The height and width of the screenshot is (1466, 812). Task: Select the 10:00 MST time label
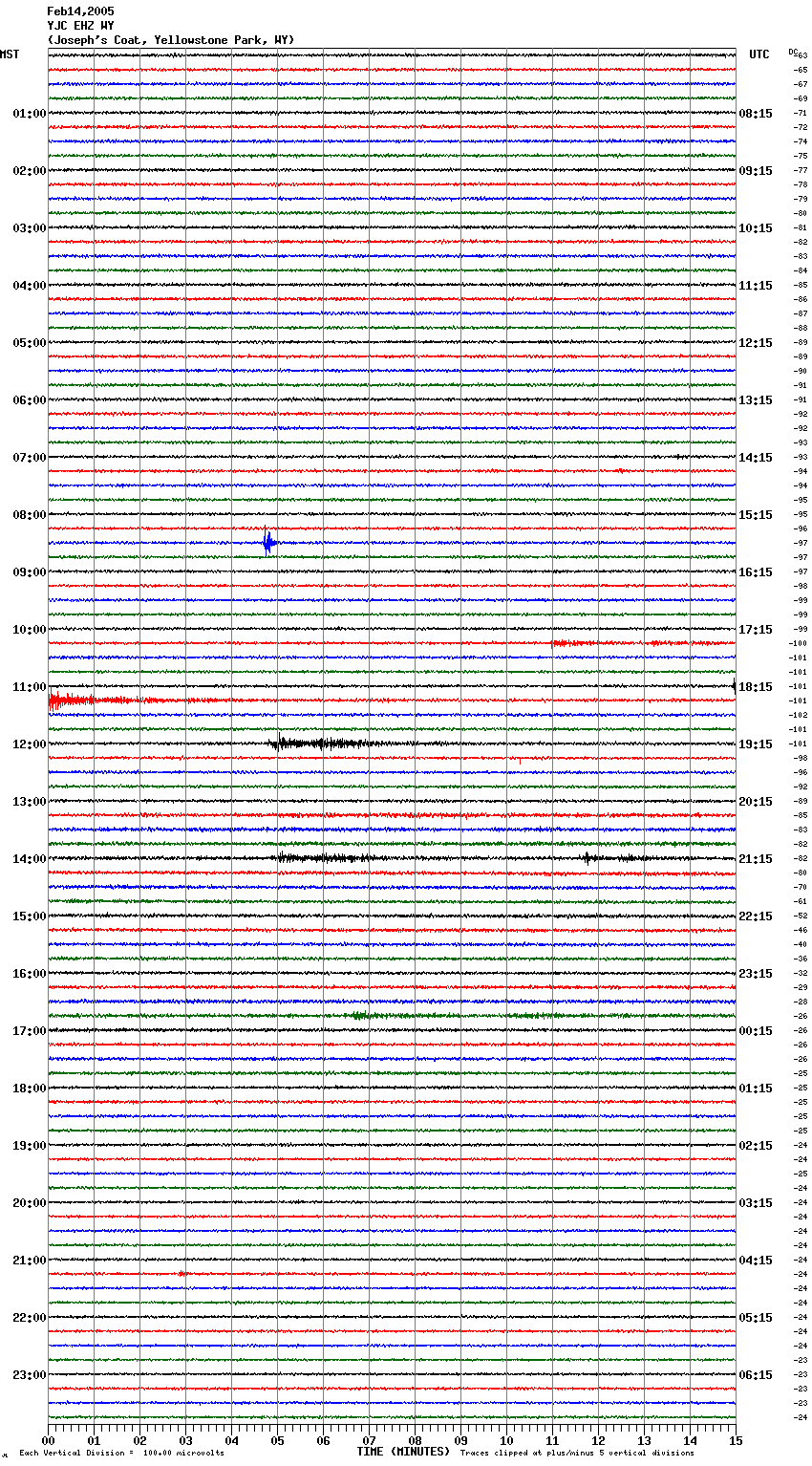pyautogui.click(x=30, y=630)
